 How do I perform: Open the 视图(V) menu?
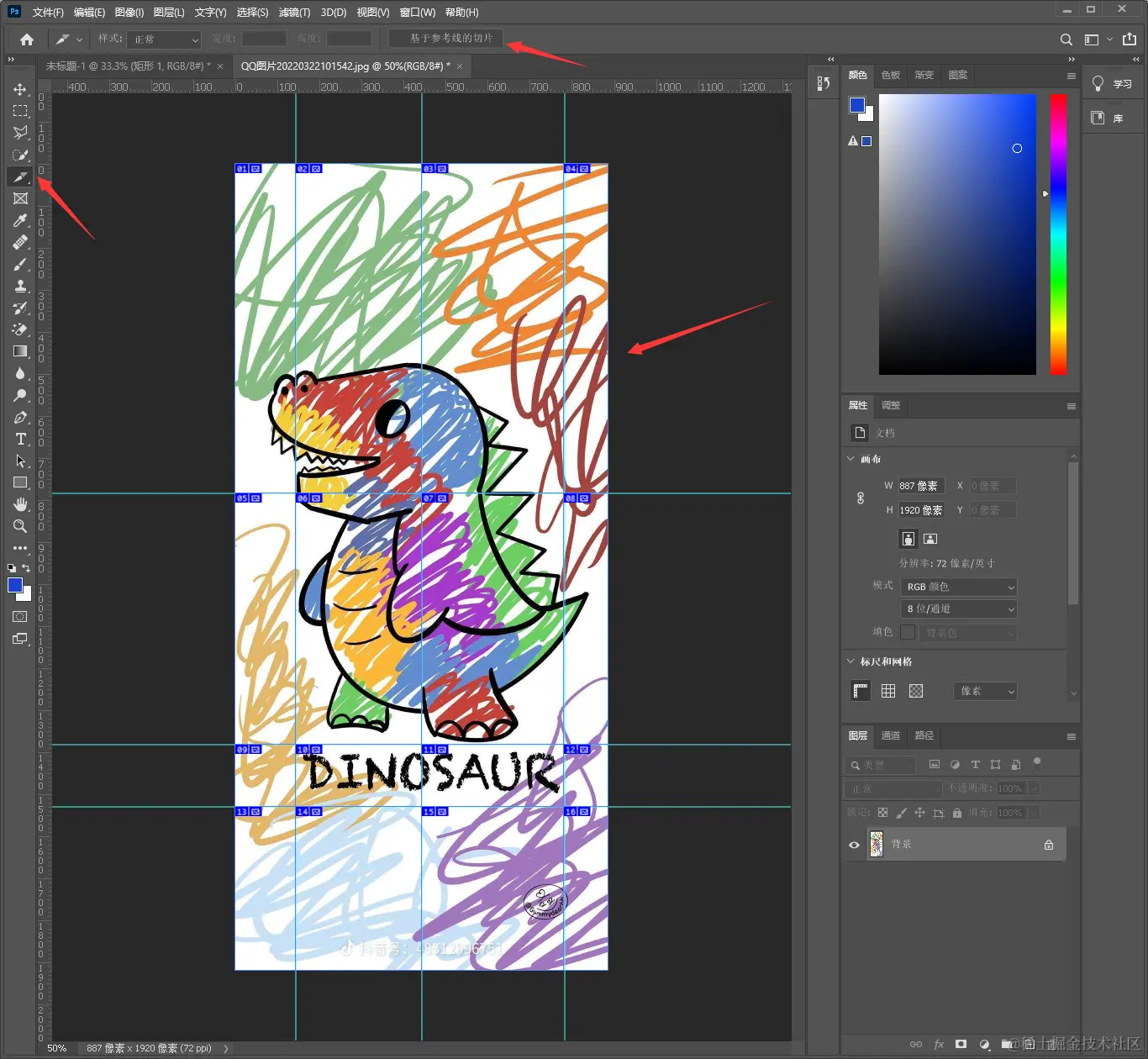click(x=373, y=13)
